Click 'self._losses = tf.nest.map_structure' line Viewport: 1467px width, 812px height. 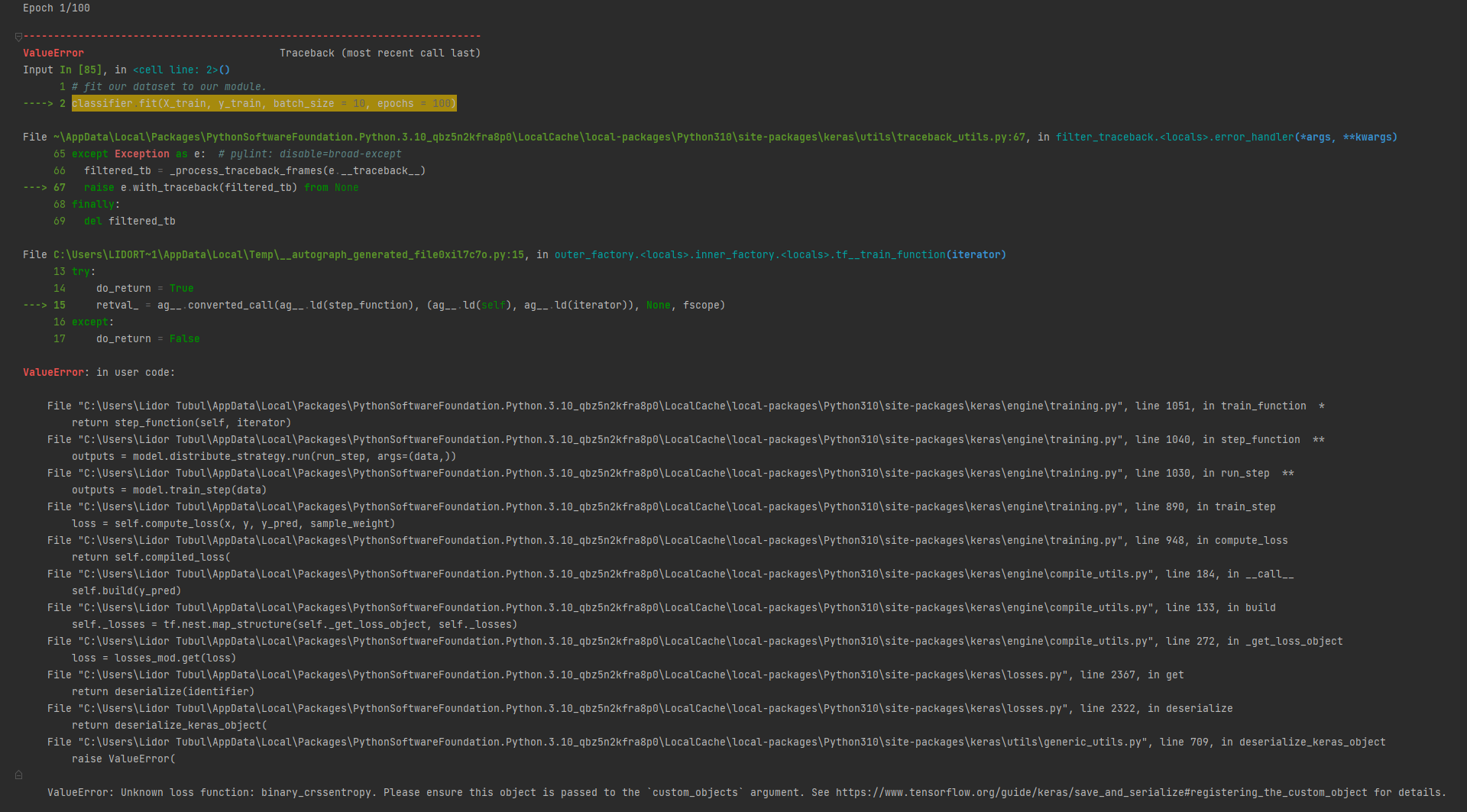pos(295,624)
